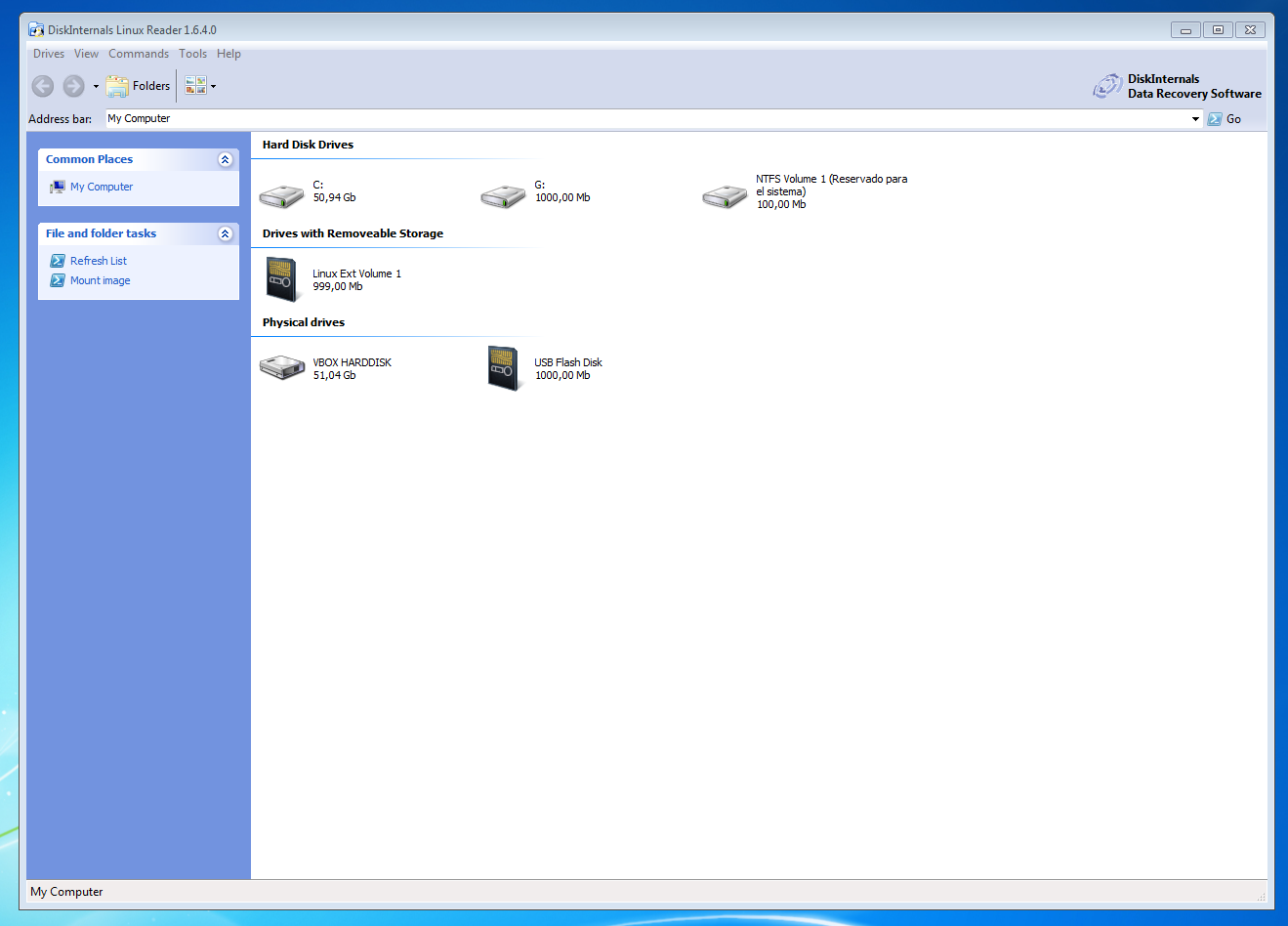Click the Refresh List icon
The width and height of the screenshot is (1288, 926).
[58, 261]
